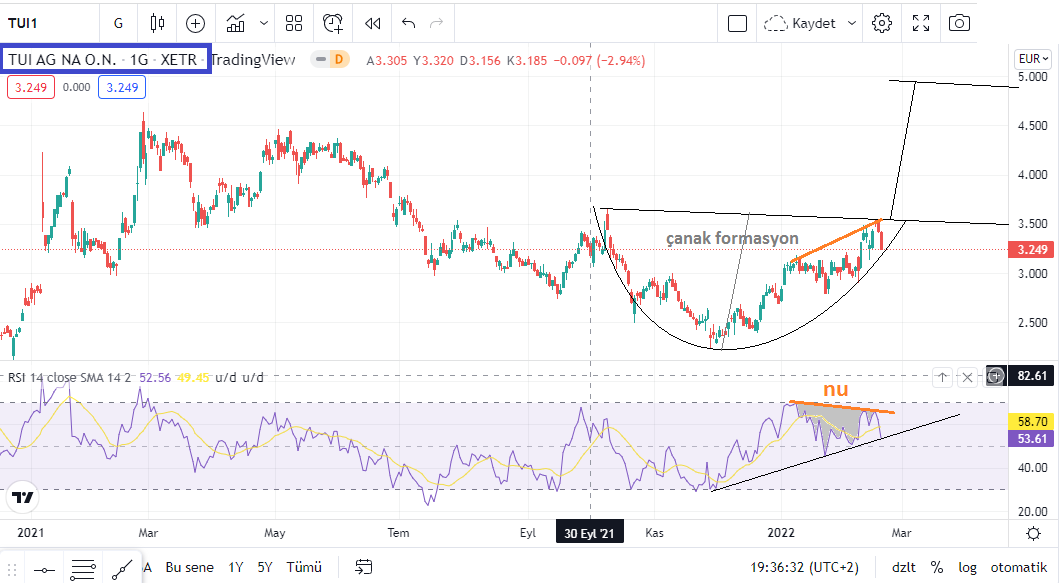Image resolution: width=1059 pixels, height=583 pixels.
Task: Click the 3.249 current price label on axis
Action: tap(1031, 249)
